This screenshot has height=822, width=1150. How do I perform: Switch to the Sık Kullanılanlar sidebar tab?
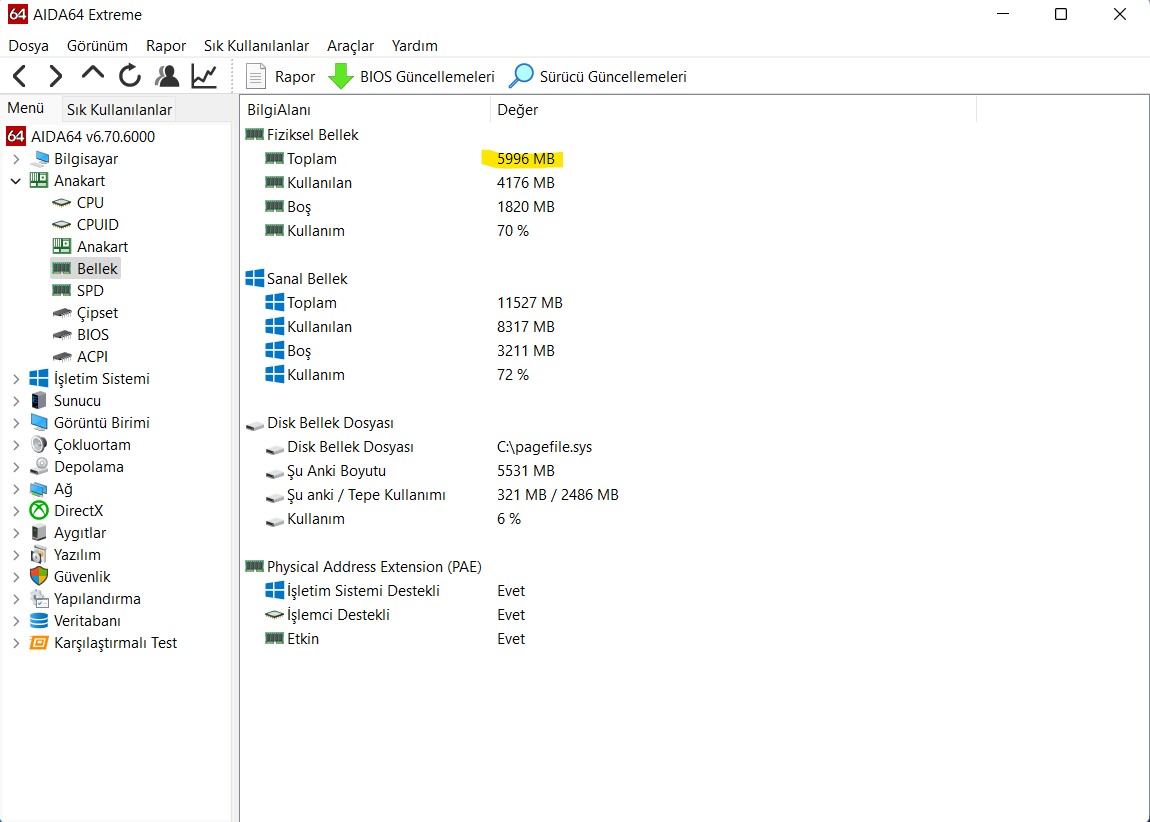point(119,109)
